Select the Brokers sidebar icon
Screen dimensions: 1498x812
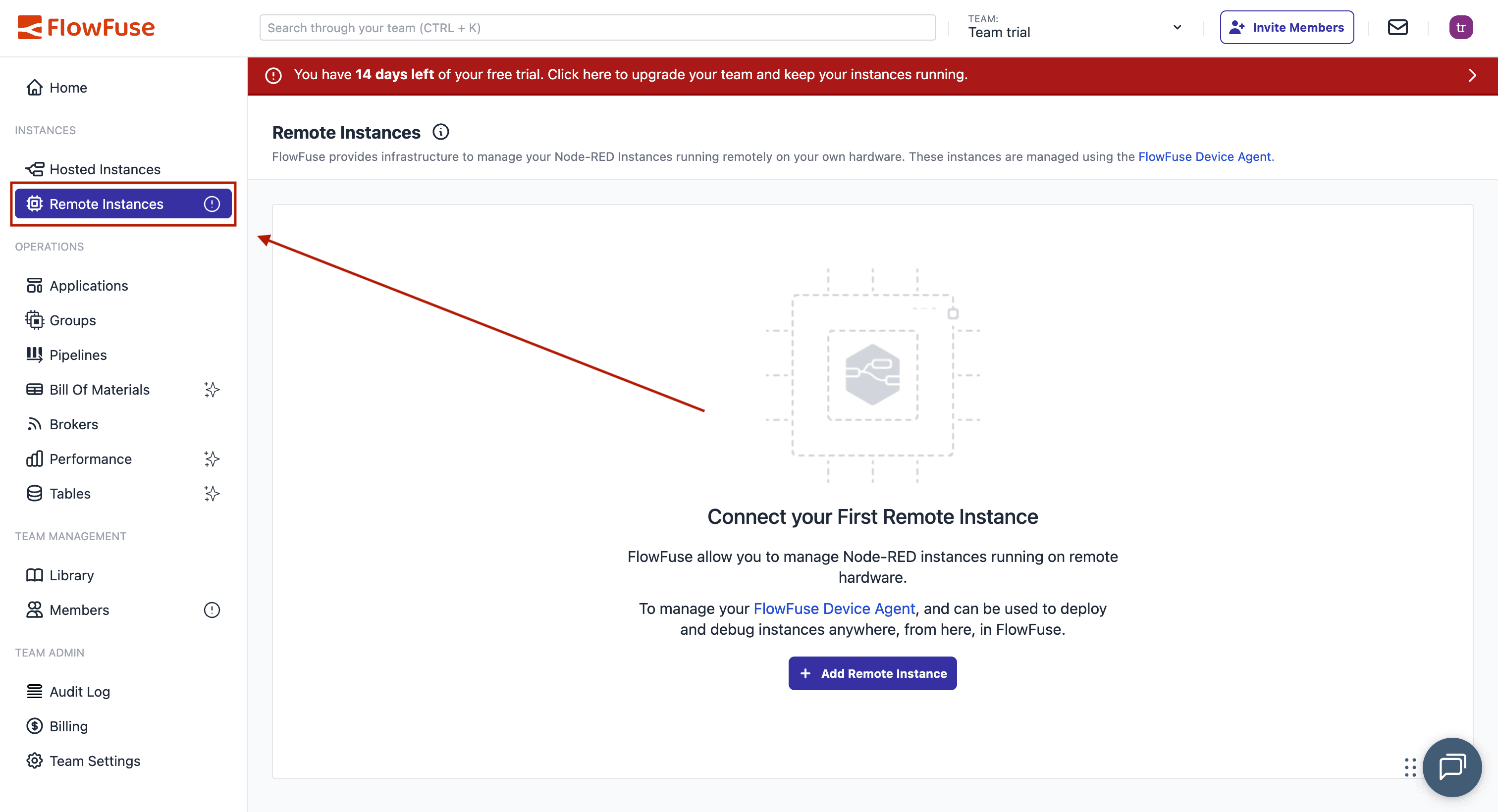pyautogui.click(x=35, y=424)
